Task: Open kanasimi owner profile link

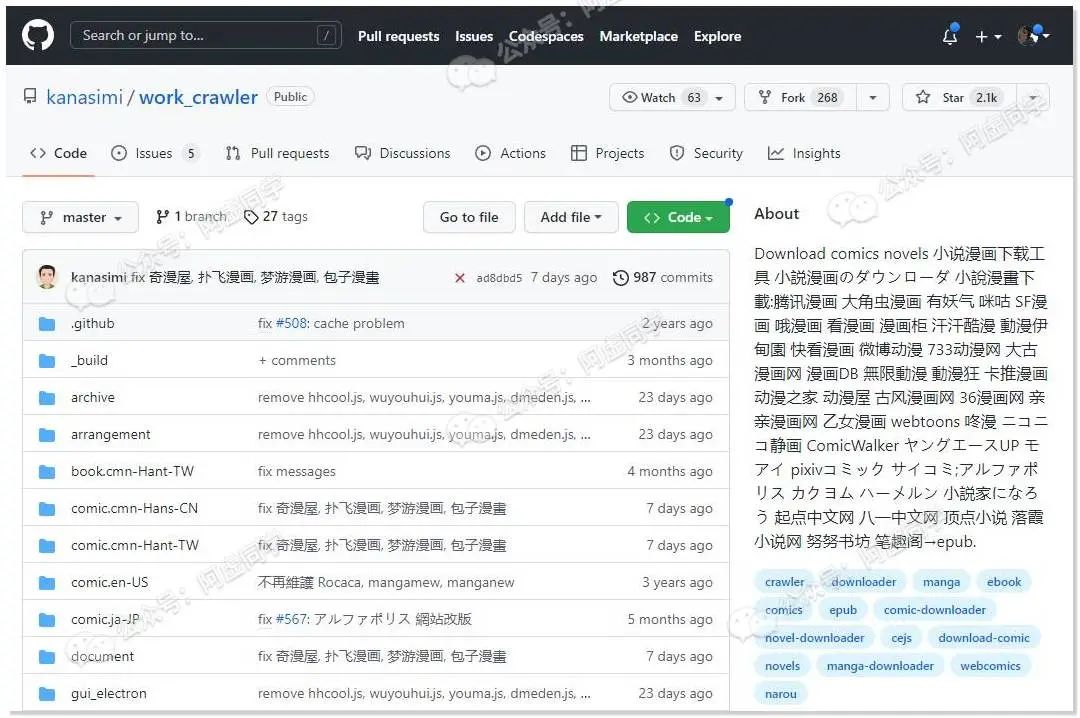Action: tap(84, 97)
